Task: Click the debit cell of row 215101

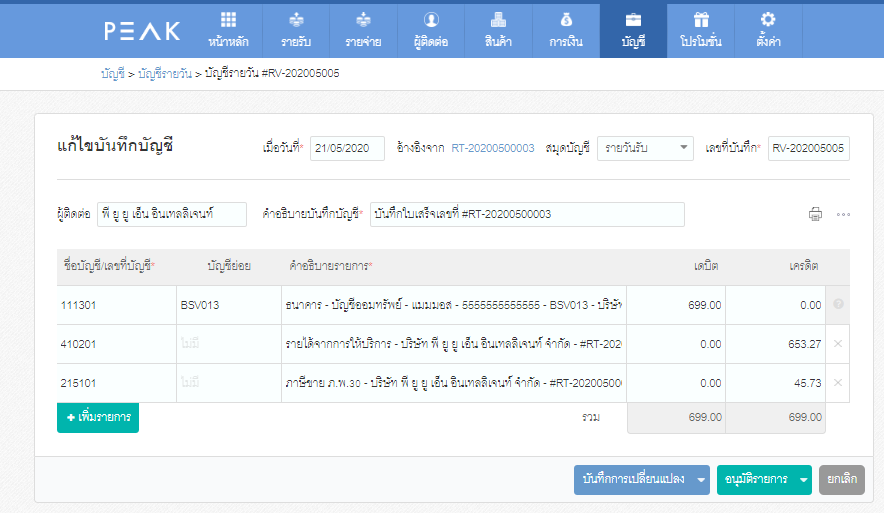Action: (676, 383)
